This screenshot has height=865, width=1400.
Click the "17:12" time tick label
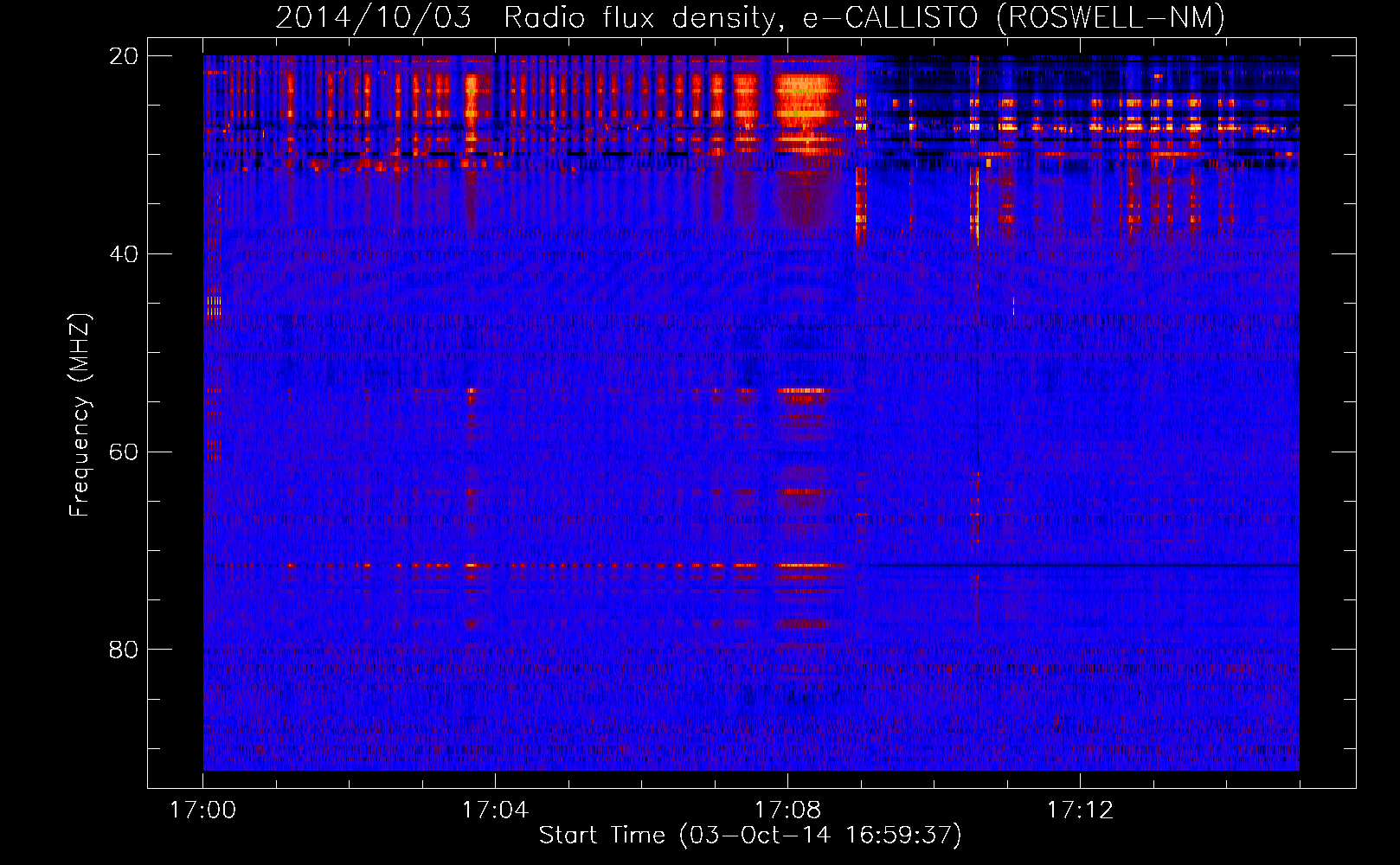coord(1080,810)
